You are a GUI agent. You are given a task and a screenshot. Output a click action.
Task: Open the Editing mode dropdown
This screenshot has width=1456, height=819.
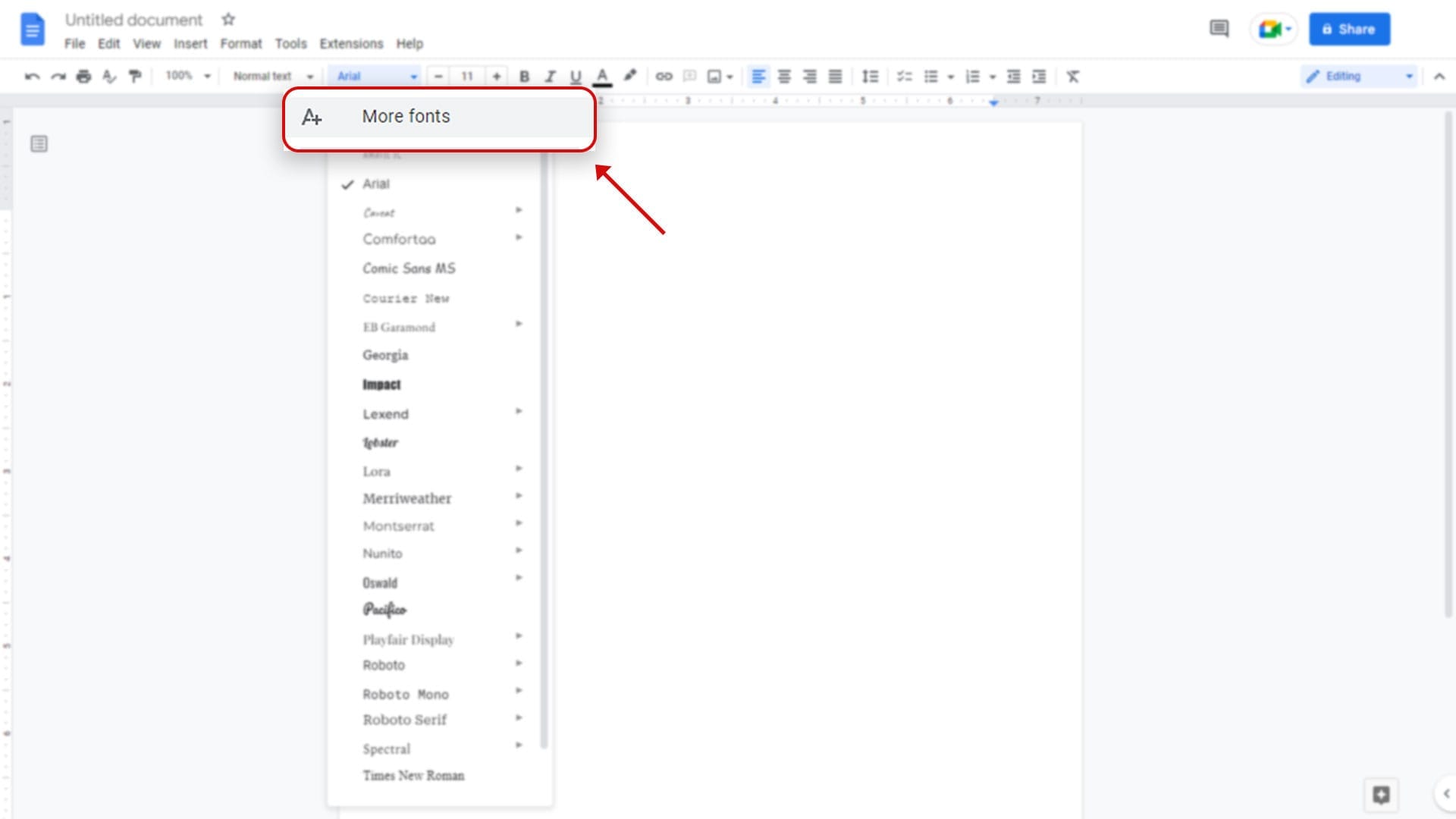pos(1359,76)
